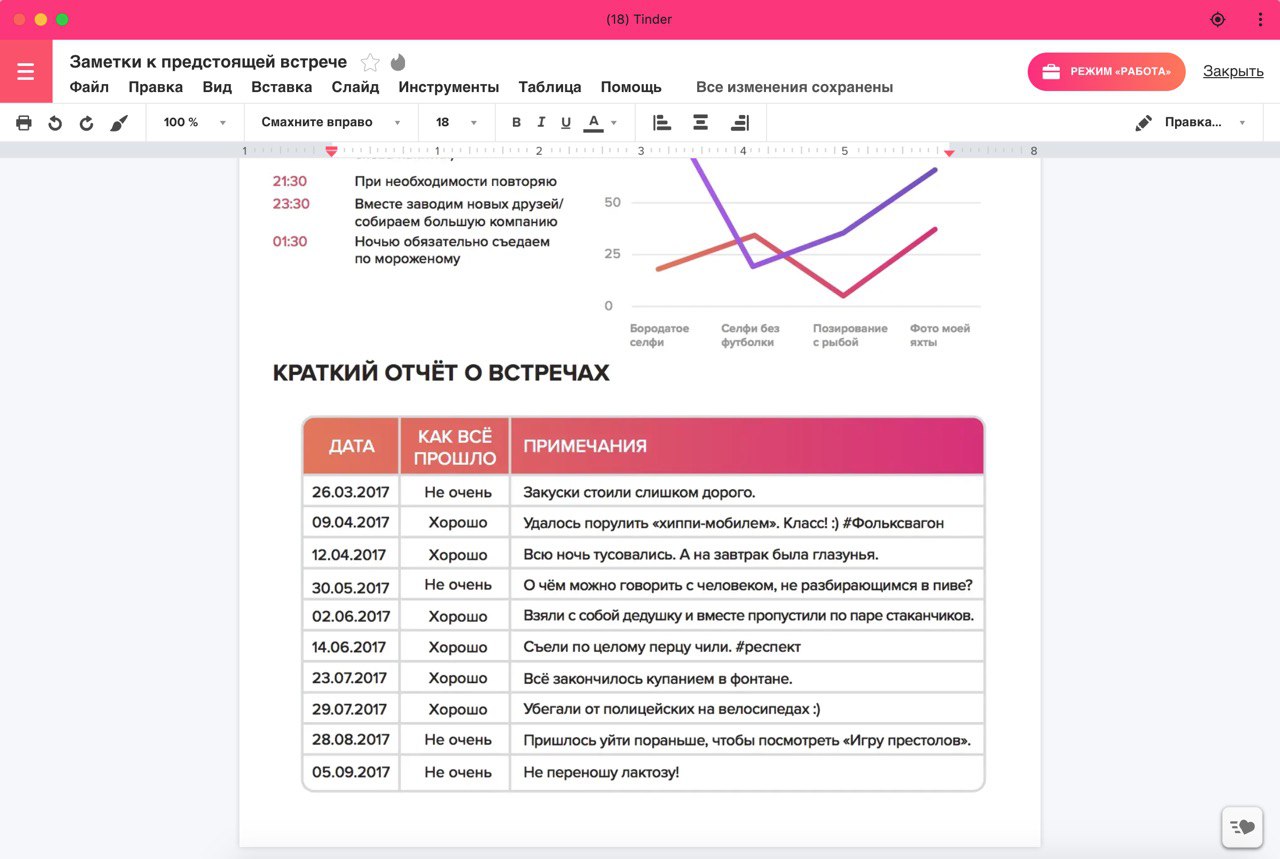Click the left indent marker on ruler
This screenshot has width=1280, height=859.
point(331,151)
